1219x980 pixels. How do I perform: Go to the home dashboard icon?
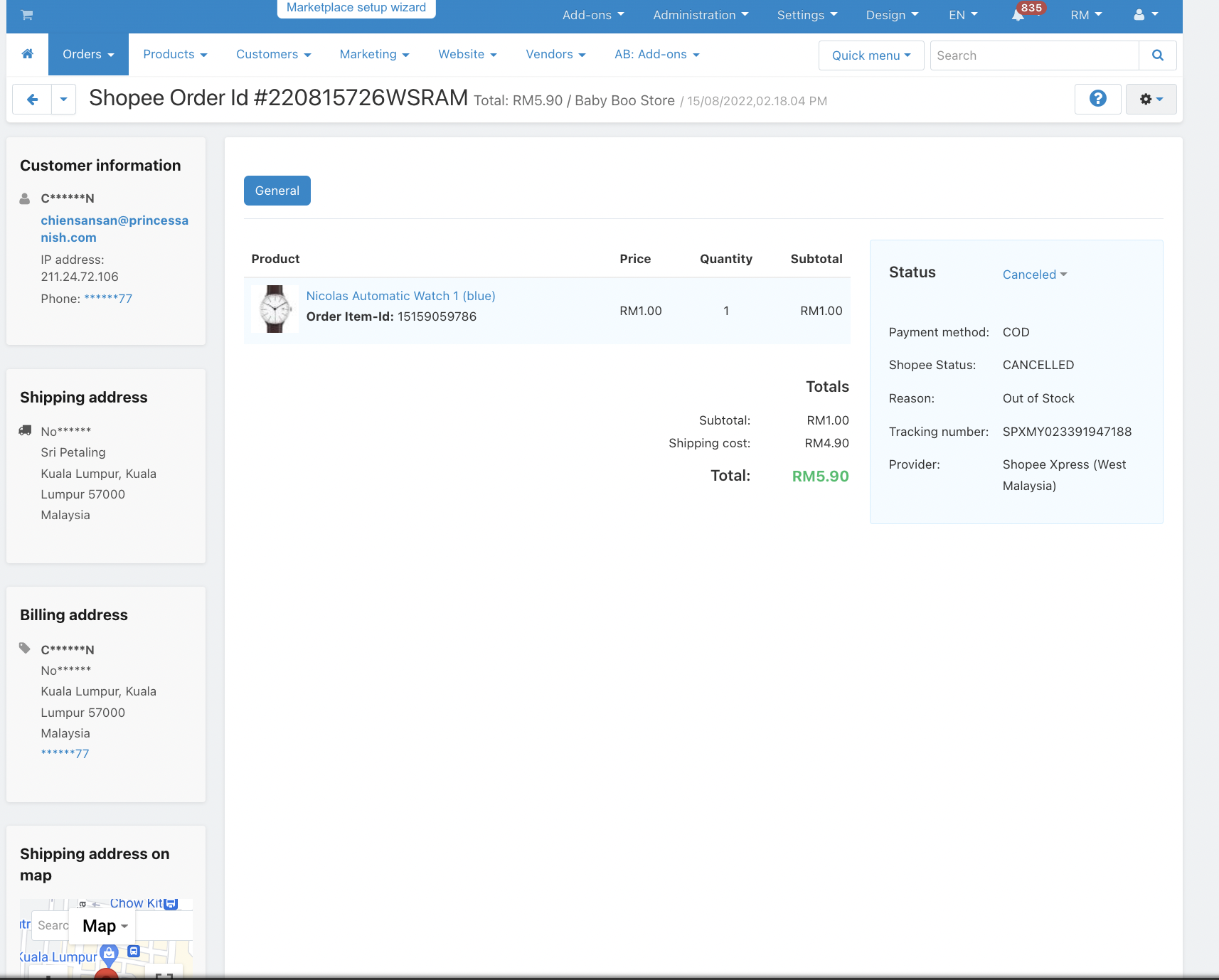pos(28,54)
